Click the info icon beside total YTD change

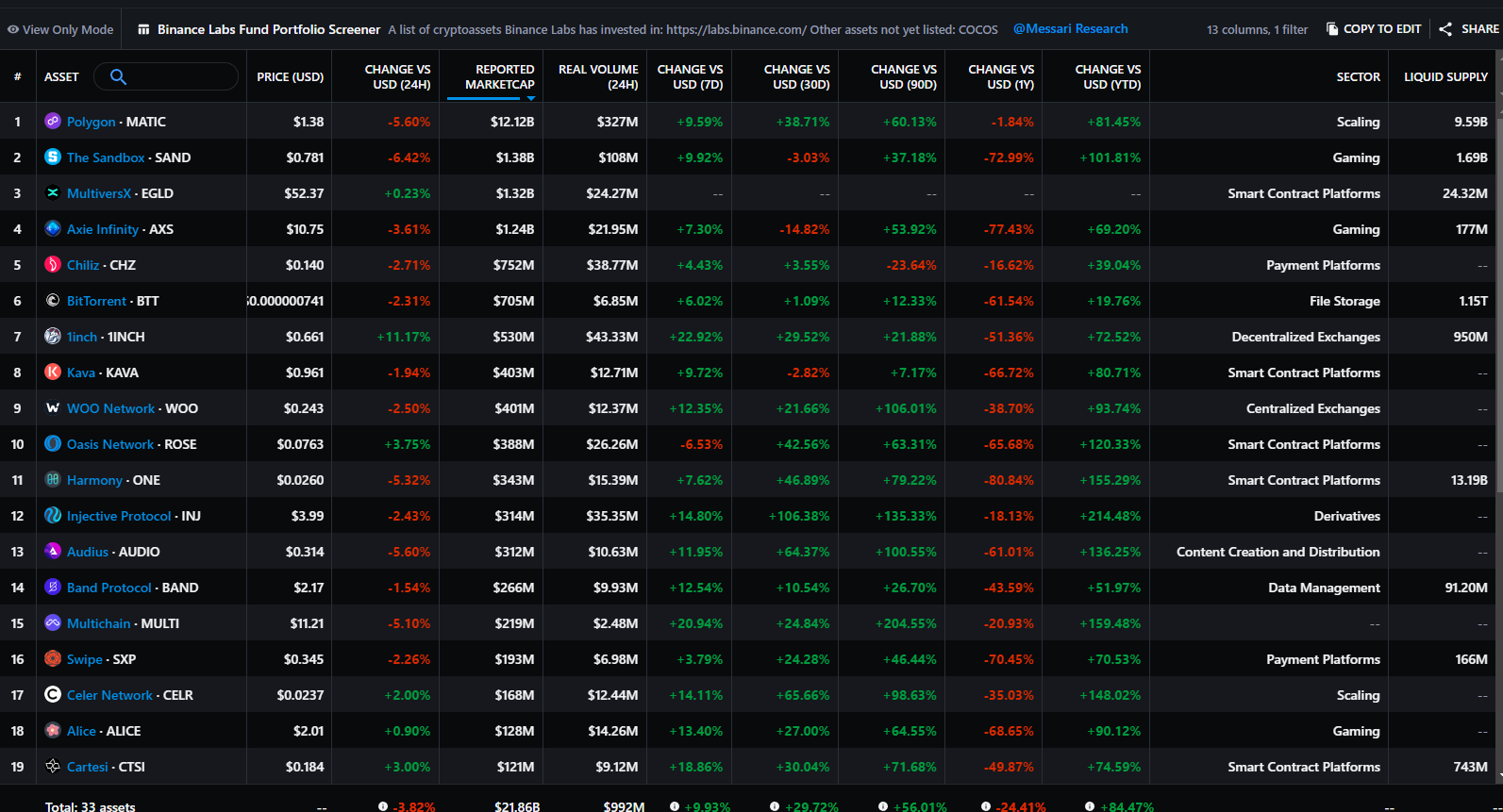click(1090, 806)
